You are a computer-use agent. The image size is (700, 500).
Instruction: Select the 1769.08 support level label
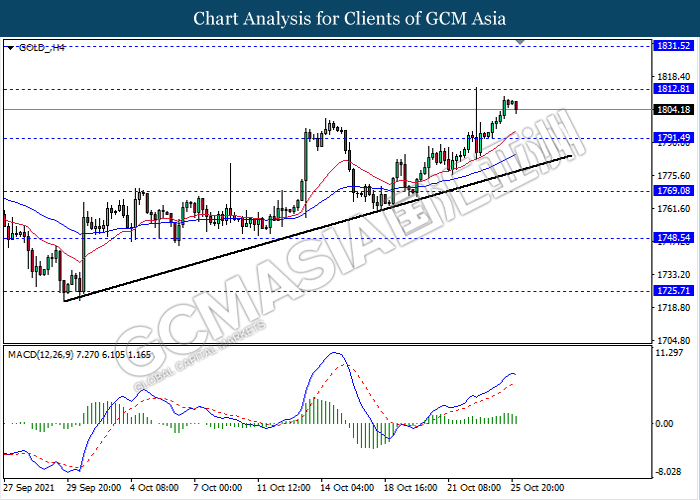pos(674,191)
